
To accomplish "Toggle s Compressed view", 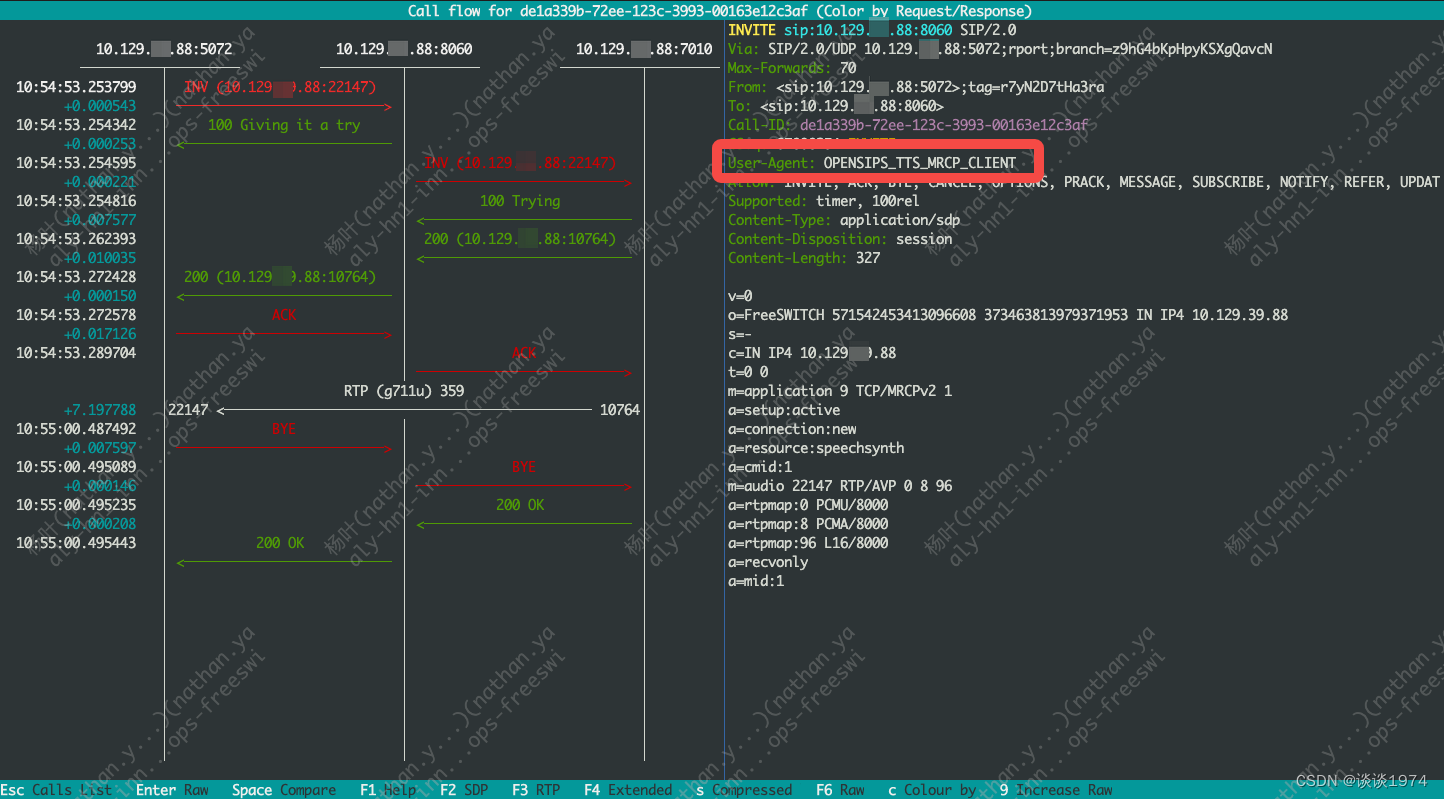I will (744, 790).
